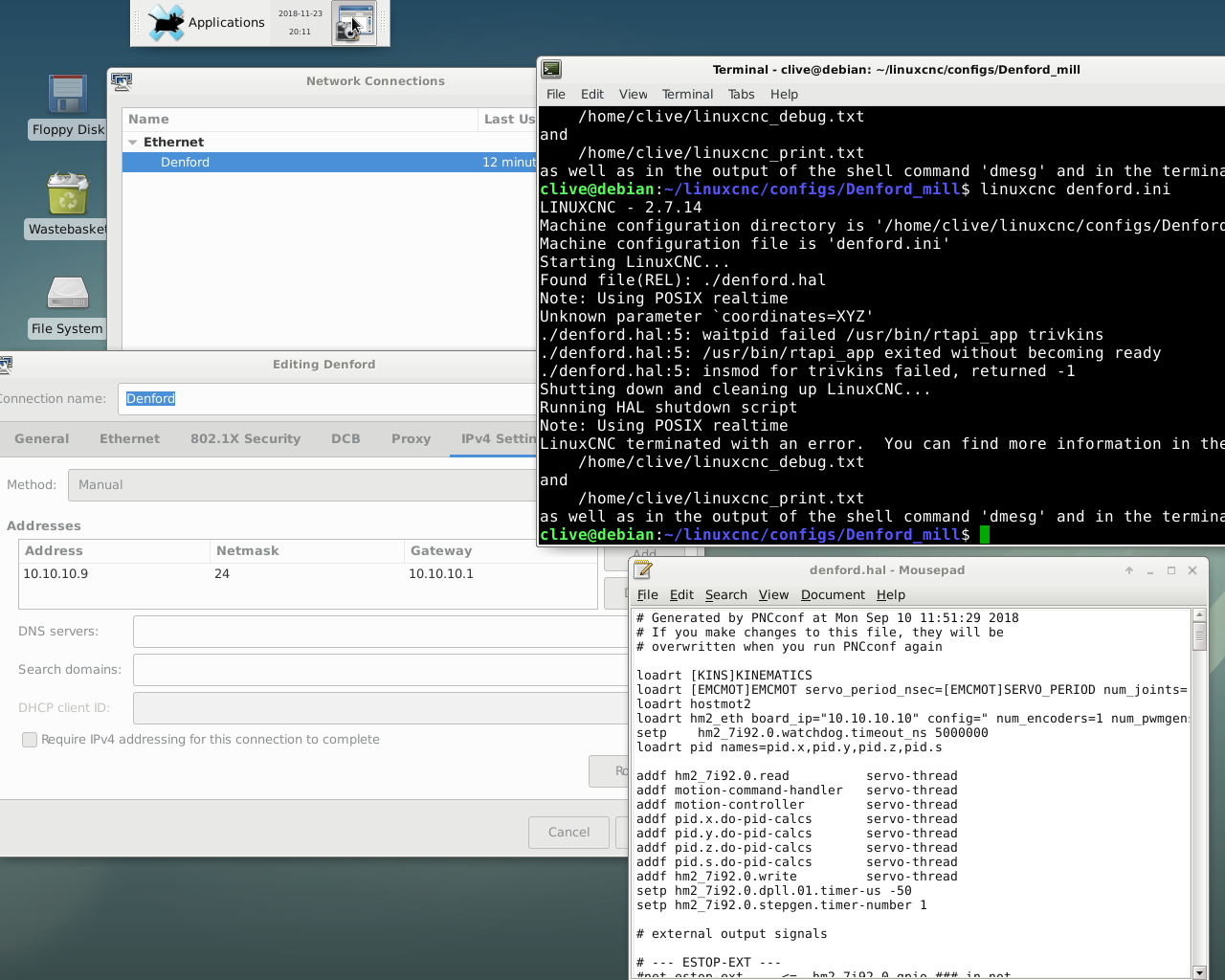Click the panel clock showing 2018-11-23
The height and width of the screenshot is (980, 1225).
point(301,23)
